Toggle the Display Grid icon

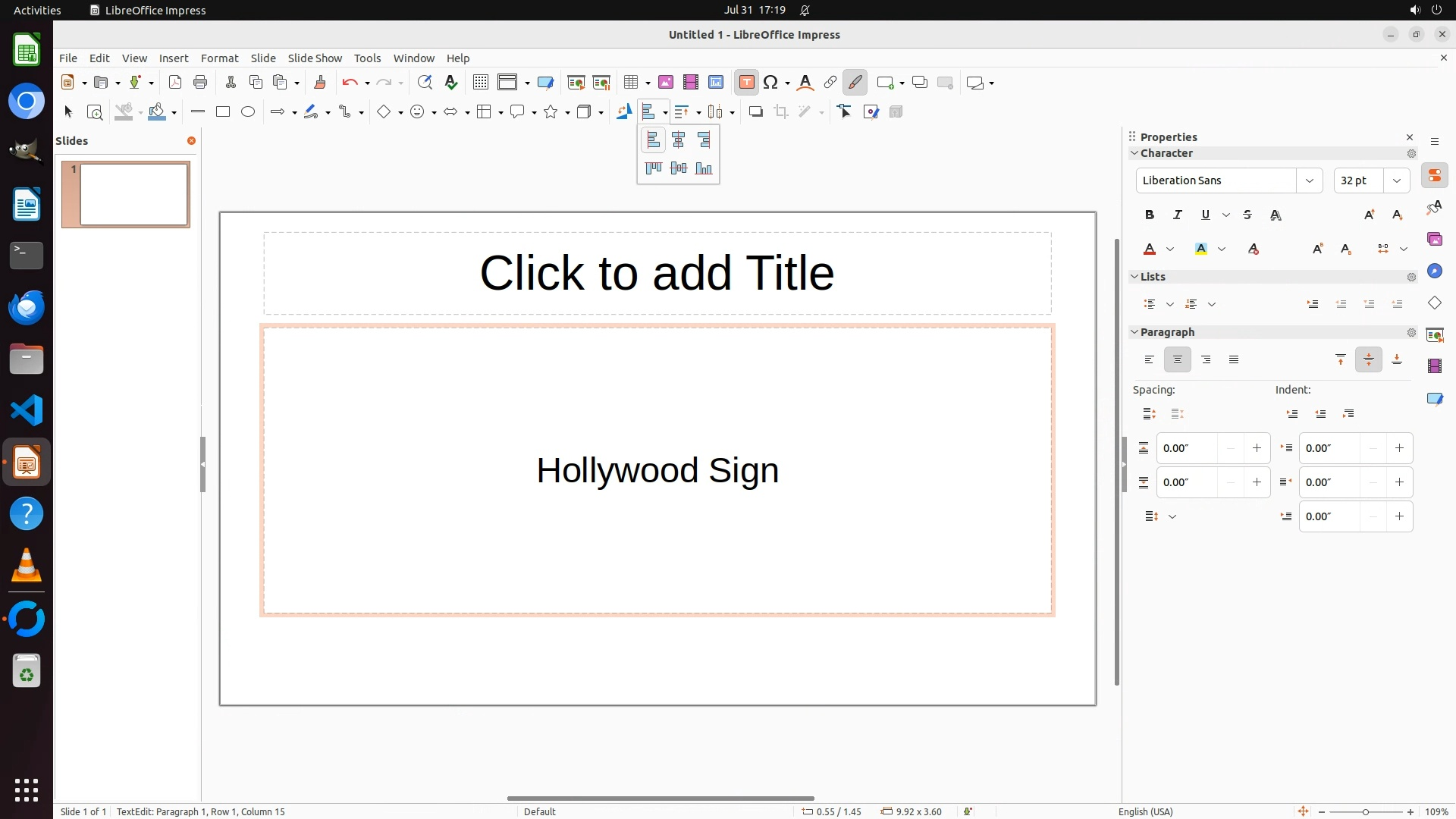point(480,83)
